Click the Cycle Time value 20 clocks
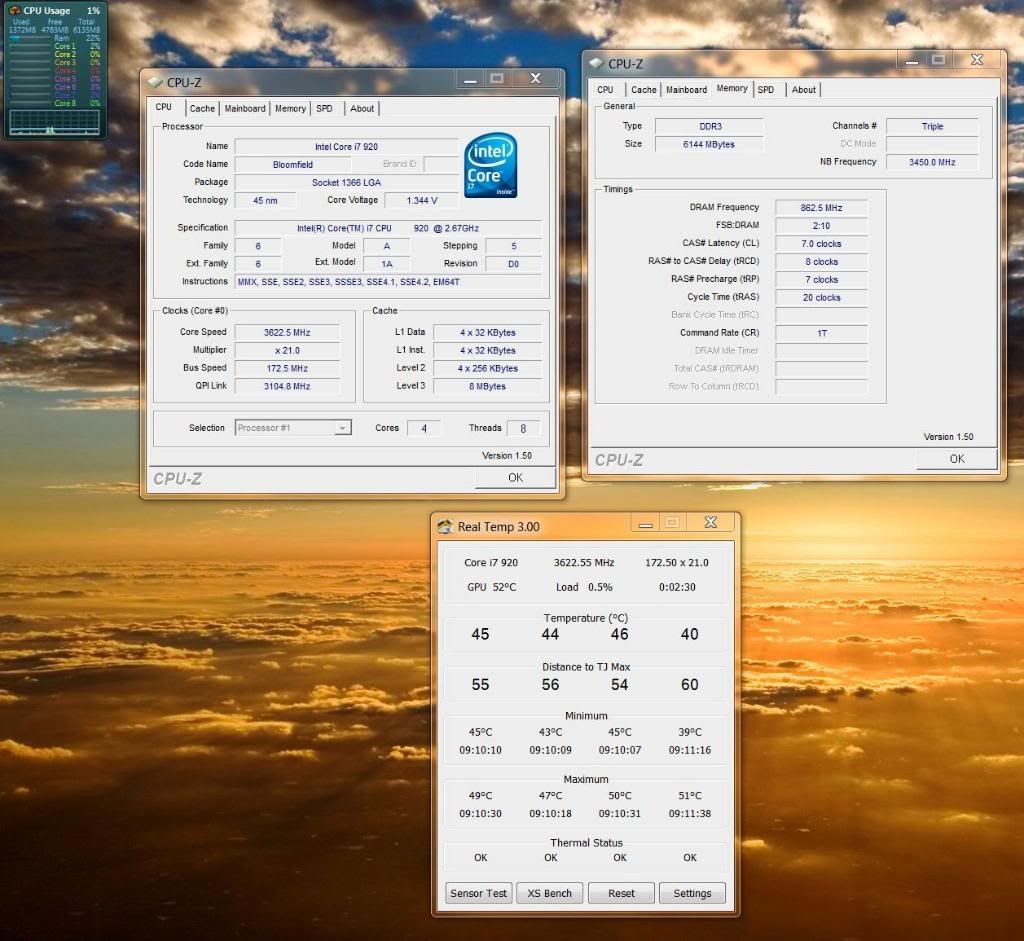The image size is (1024, 941). pos(821,297)
